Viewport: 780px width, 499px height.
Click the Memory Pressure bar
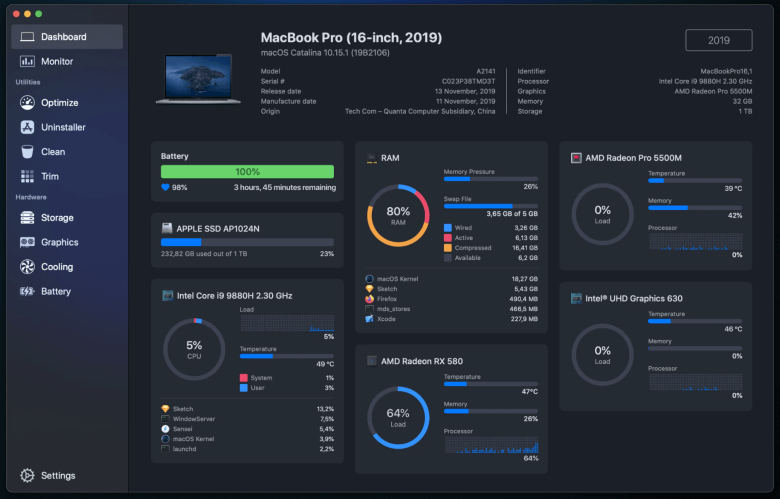(x=490, y=179)
